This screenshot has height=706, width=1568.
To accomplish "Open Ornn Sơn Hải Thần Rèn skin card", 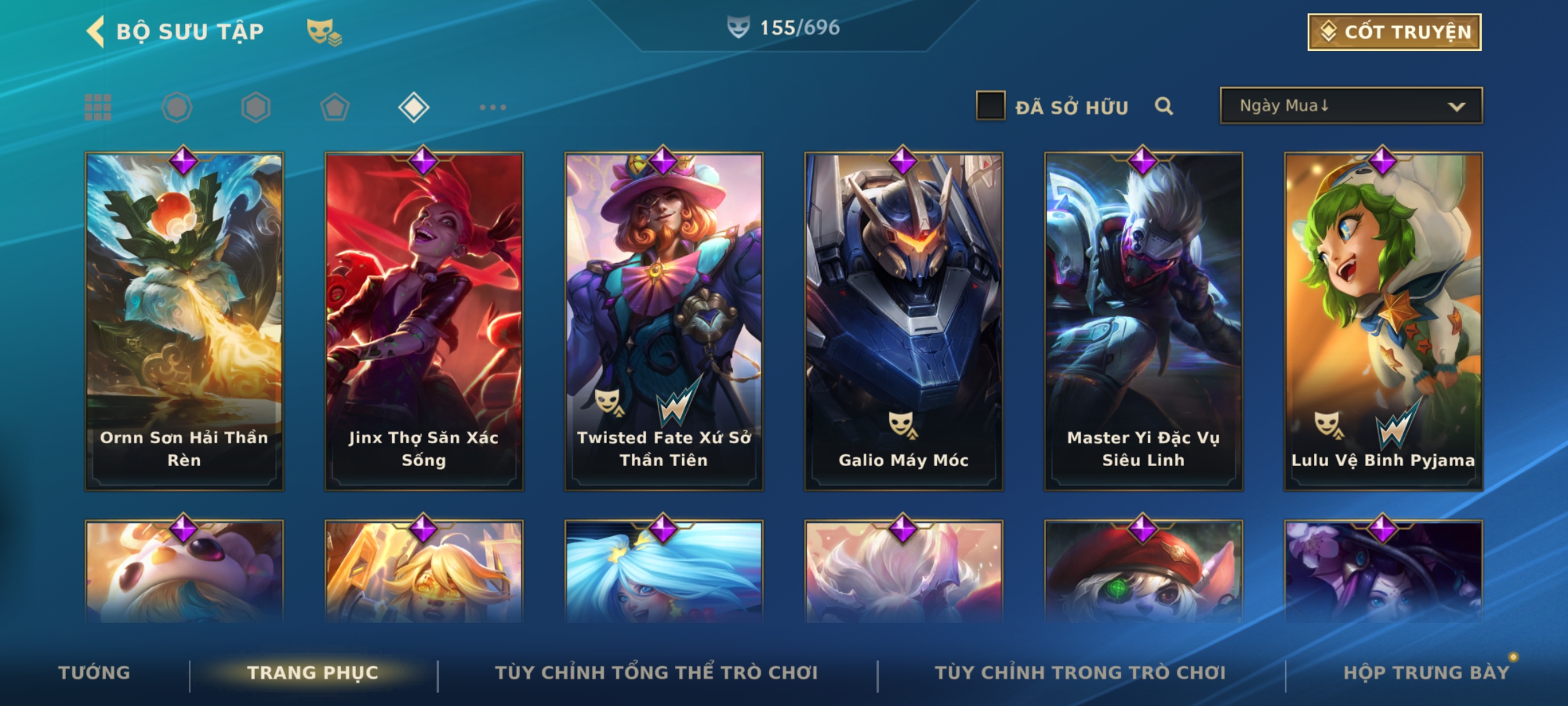I will [x=184, y=320].
